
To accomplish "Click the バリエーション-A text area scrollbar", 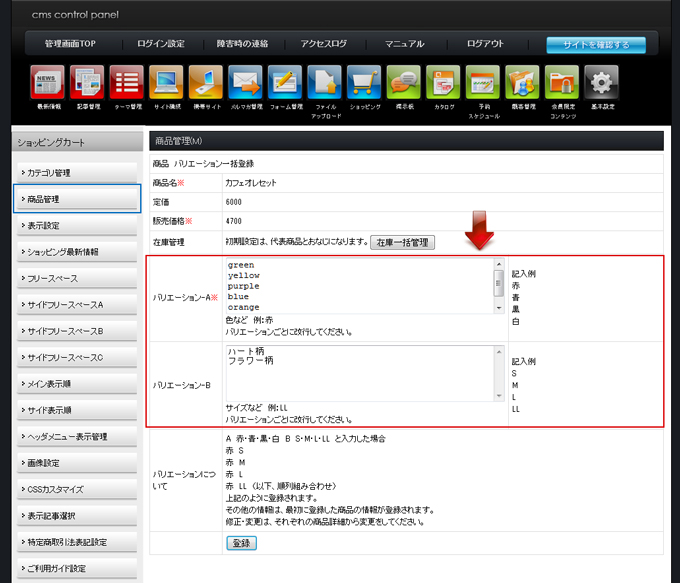I will [499, 285].
